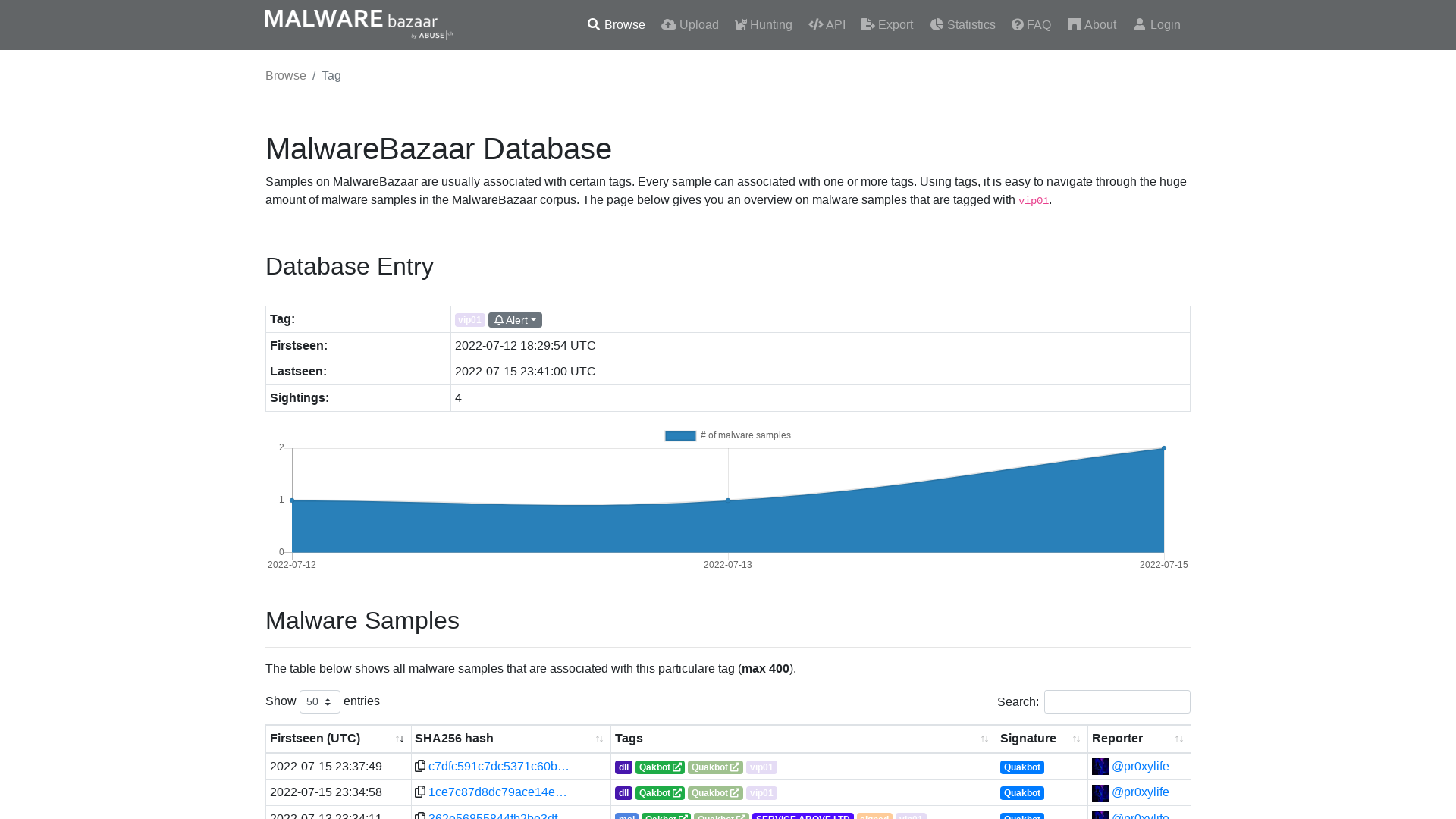Toggle the '# of malware samples' legend swatch
The image size is (1456, 819).
(680, 435)
